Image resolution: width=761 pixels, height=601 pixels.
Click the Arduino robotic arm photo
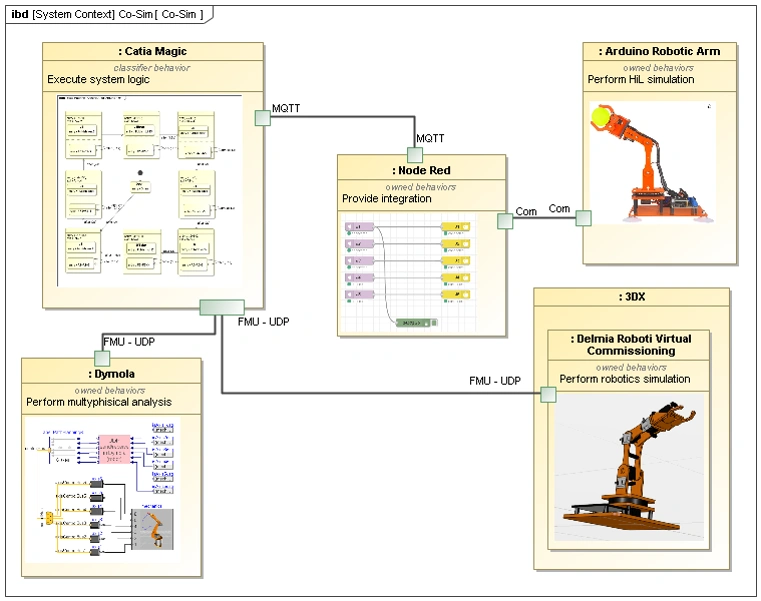click(x=652, y=162)
